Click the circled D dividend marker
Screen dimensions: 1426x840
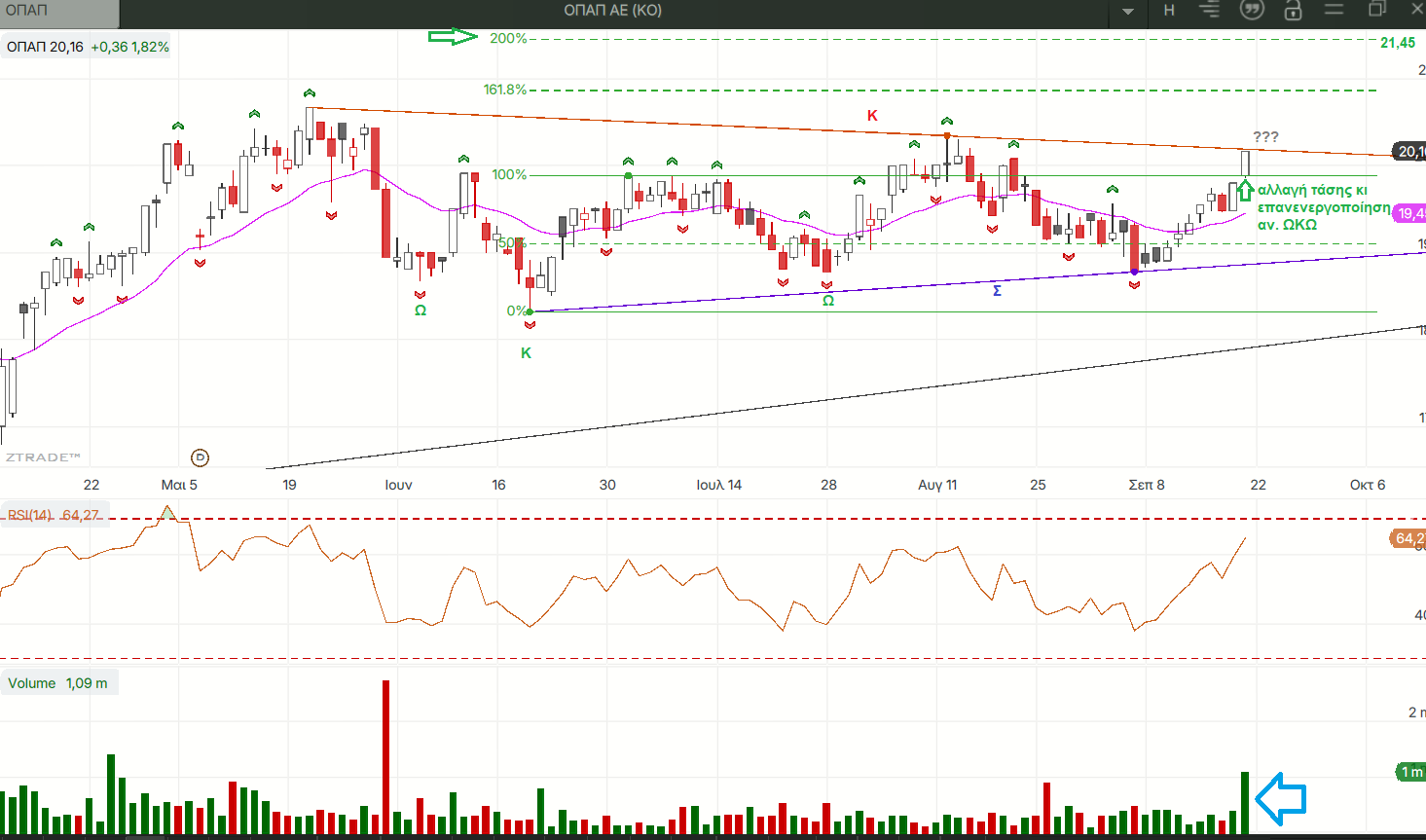(200, 457)
